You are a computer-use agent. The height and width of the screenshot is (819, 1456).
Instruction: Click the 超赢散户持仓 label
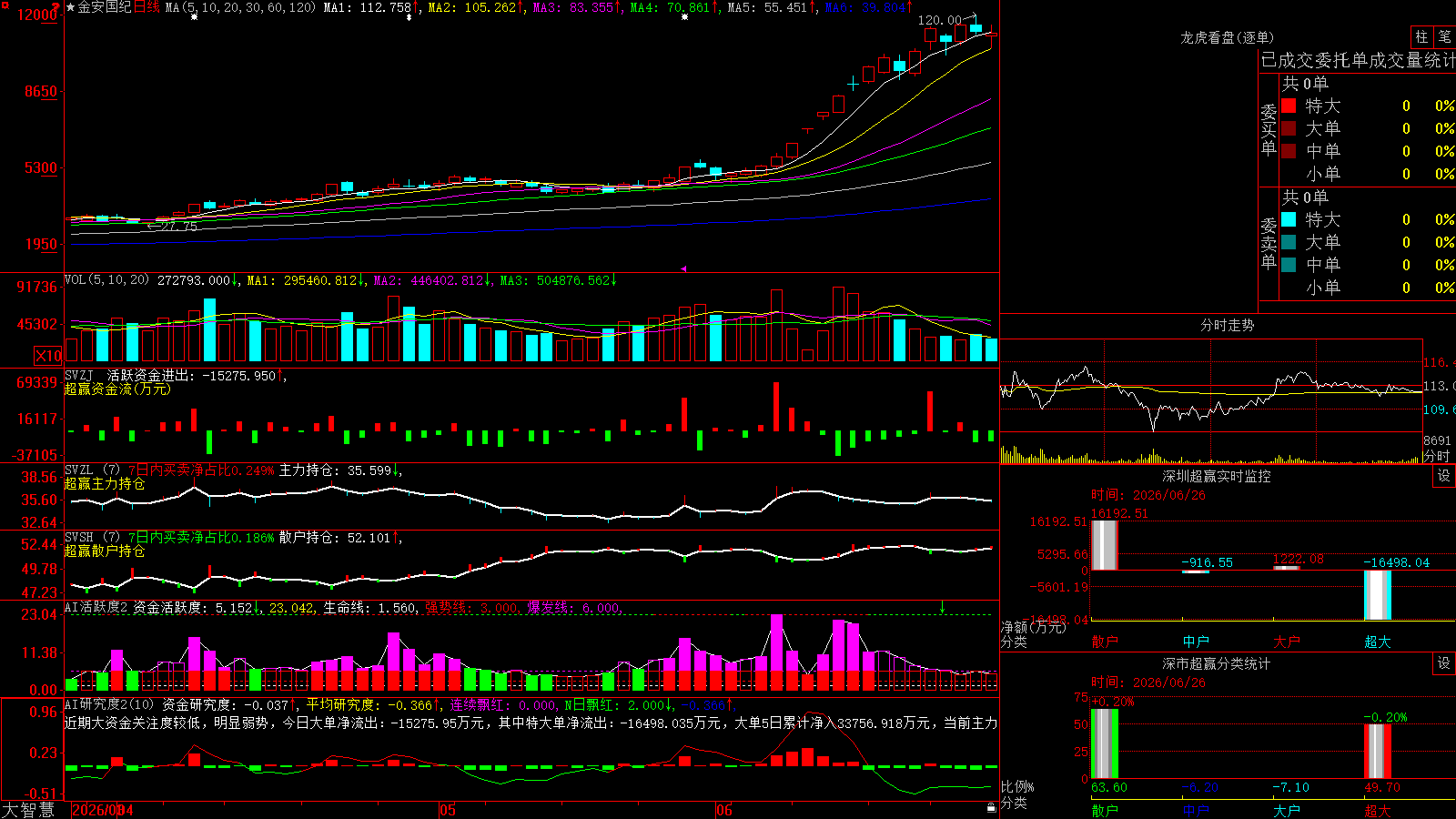click(105, 551)
